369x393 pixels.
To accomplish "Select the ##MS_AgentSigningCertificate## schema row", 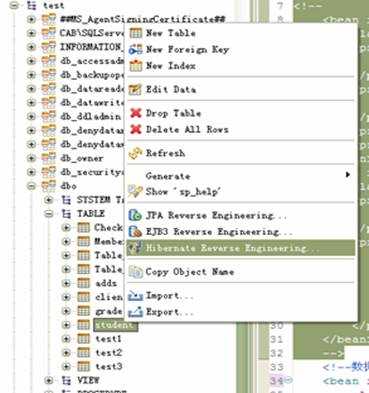I will coord(143,19).
